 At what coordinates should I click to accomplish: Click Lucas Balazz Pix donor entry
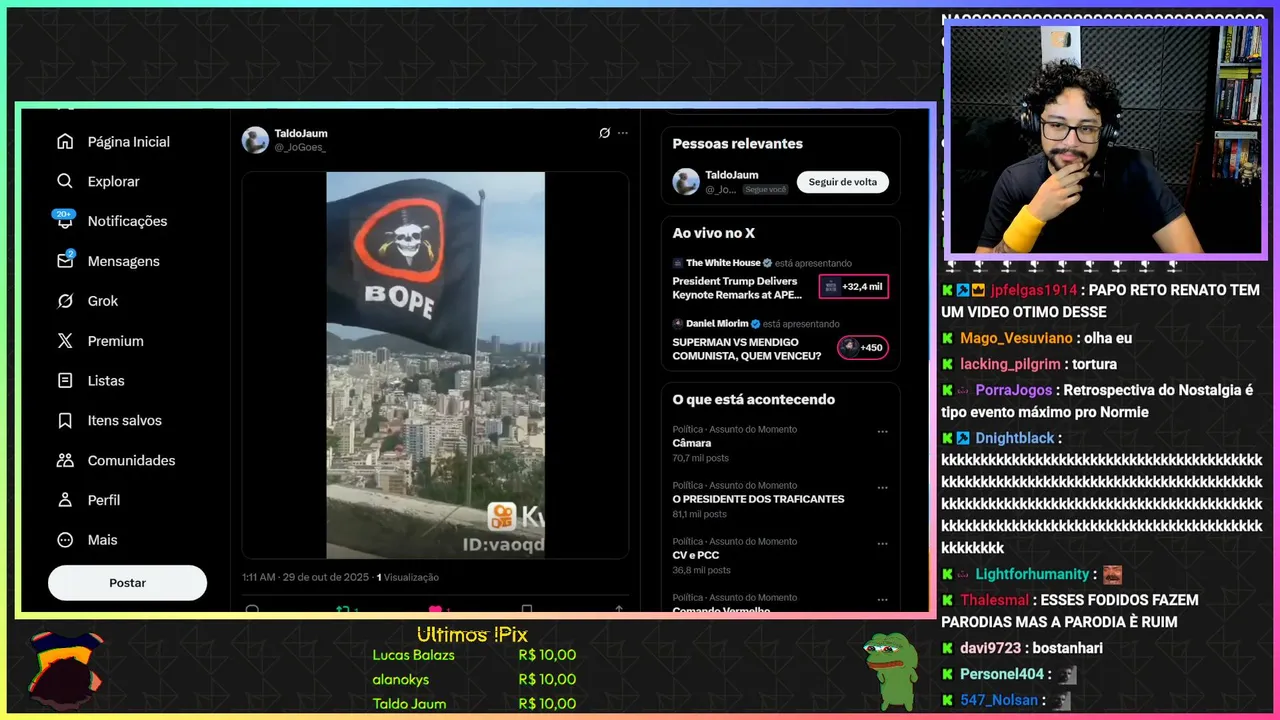coord(474,655)
